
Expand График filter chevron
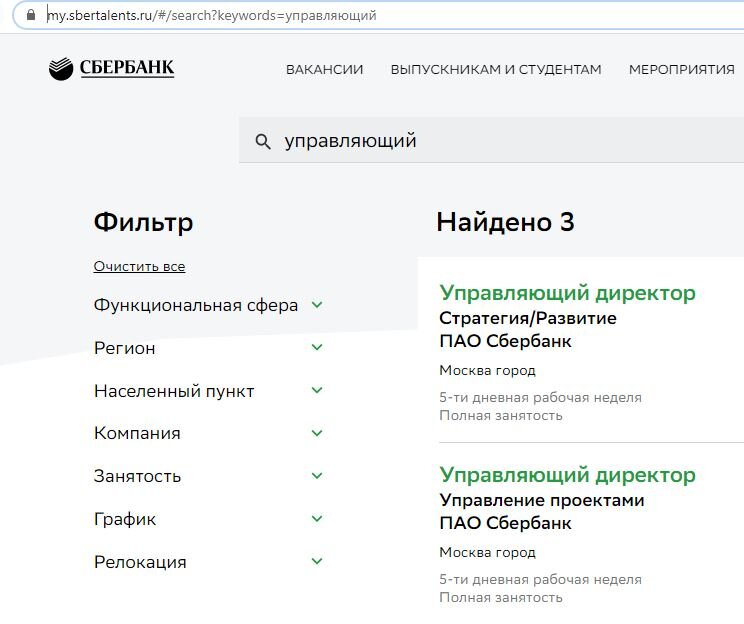pos(317,519)
